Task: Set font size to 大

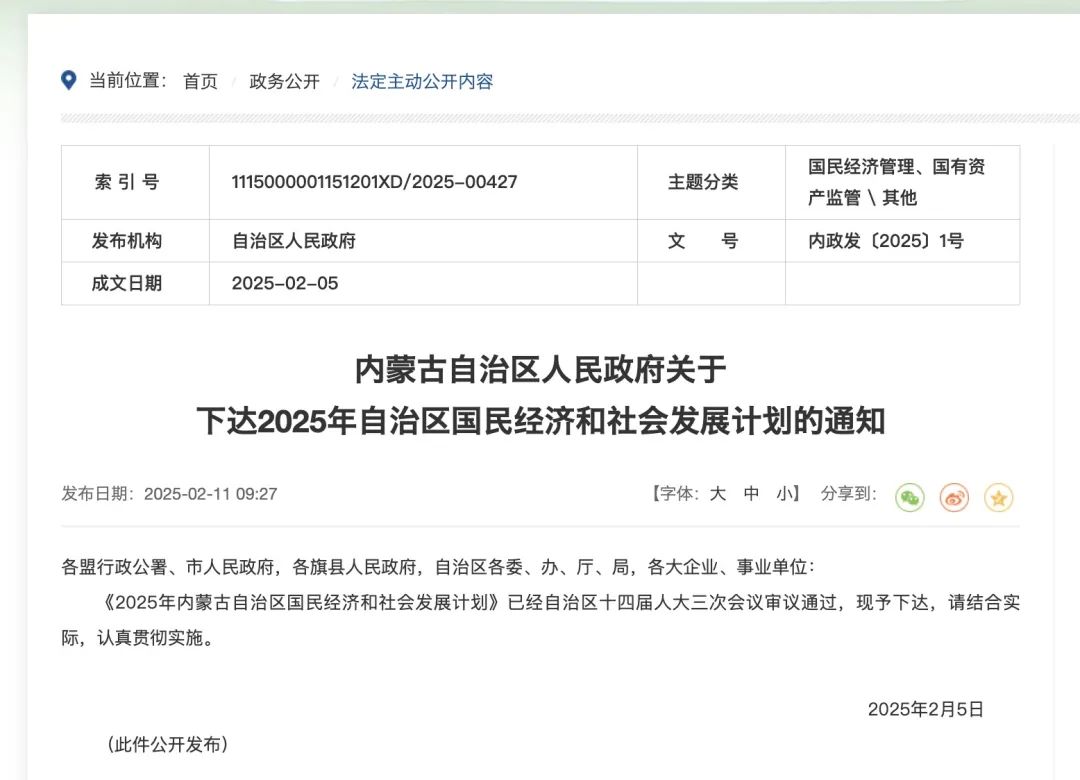Action: click(x=718, y=493)
